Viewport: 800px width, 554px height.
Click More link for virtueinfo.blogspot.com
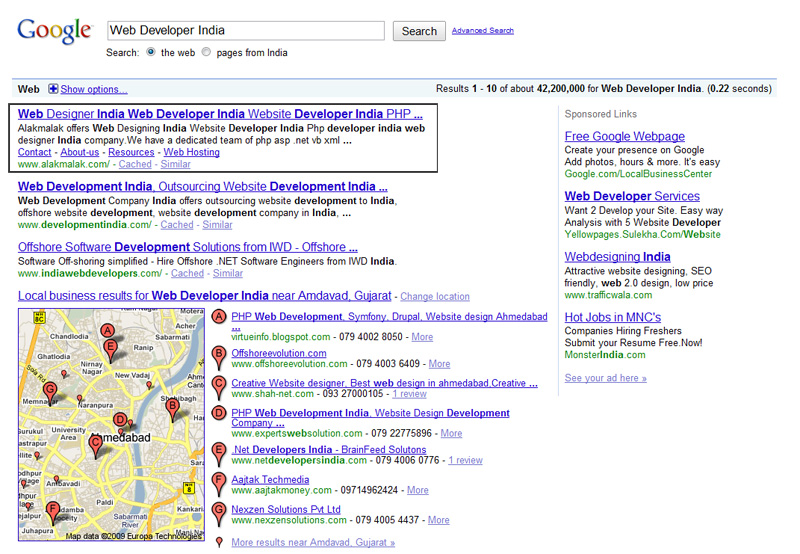[x=422, y=337]
